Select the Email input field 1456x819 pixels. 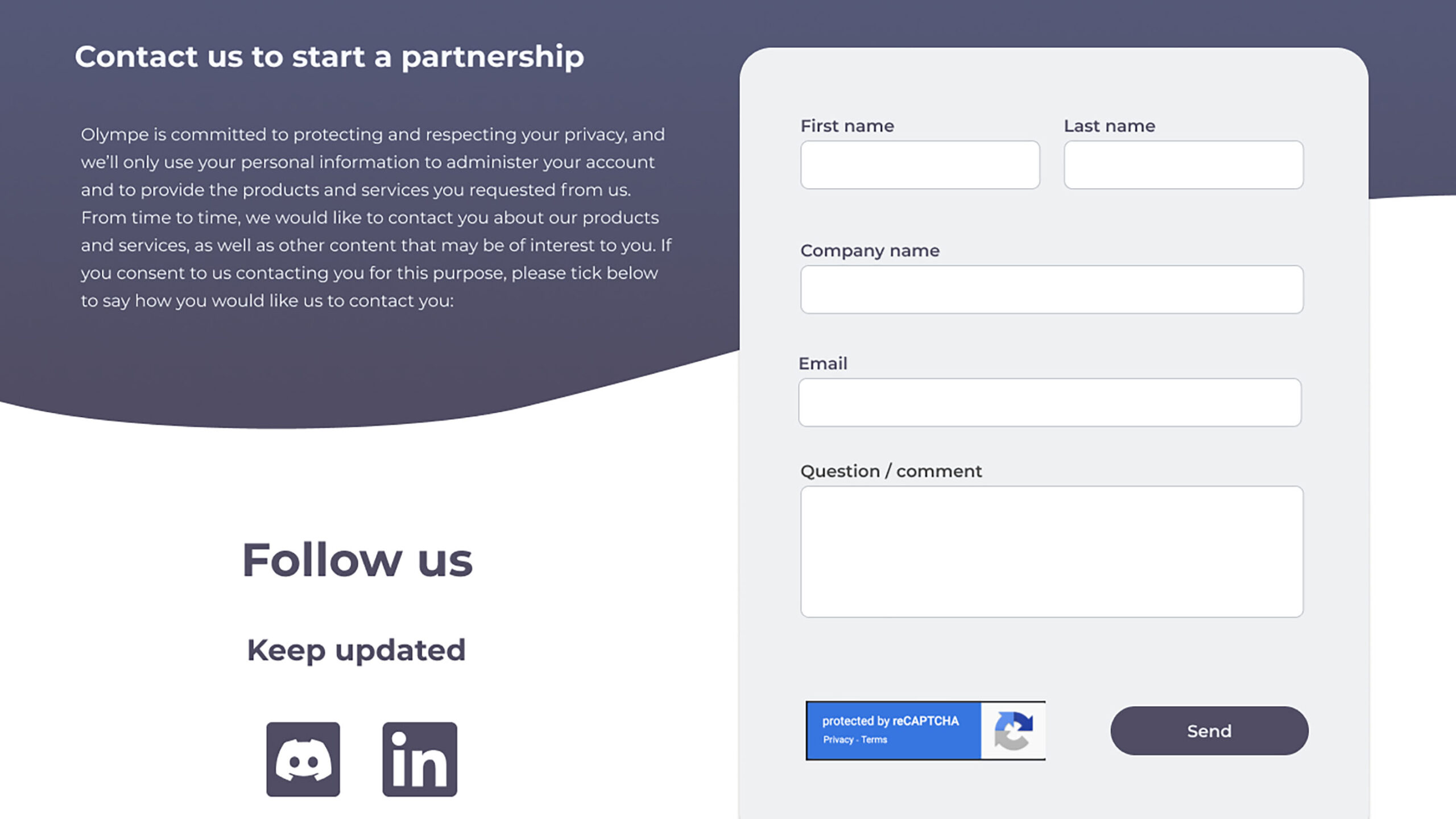tap(1049, 403)
